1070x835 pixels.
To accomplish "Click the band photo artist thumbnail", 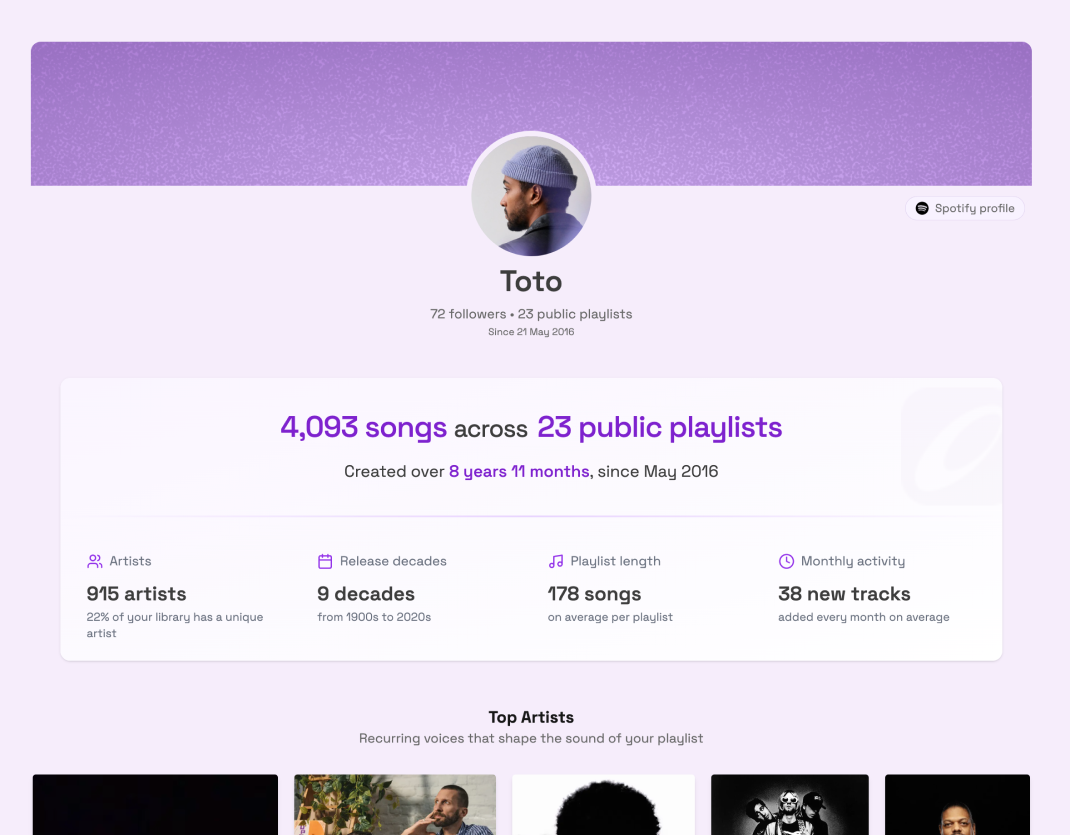I will pyautogui.click(x=789, y=805).
